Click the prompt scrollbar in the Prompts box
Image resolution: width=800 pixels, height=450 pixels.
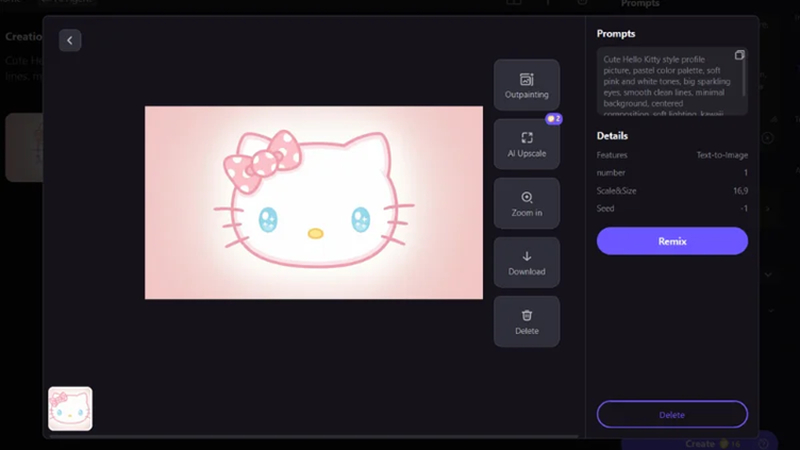(744, 77)
